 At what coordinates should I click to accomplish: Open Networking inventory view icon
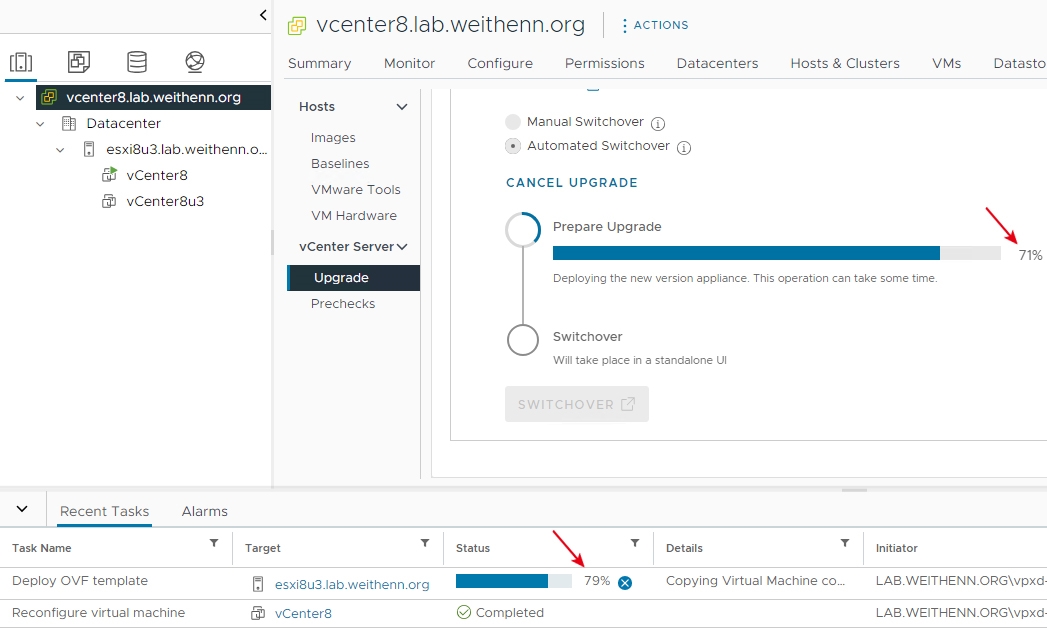point(195,62)
